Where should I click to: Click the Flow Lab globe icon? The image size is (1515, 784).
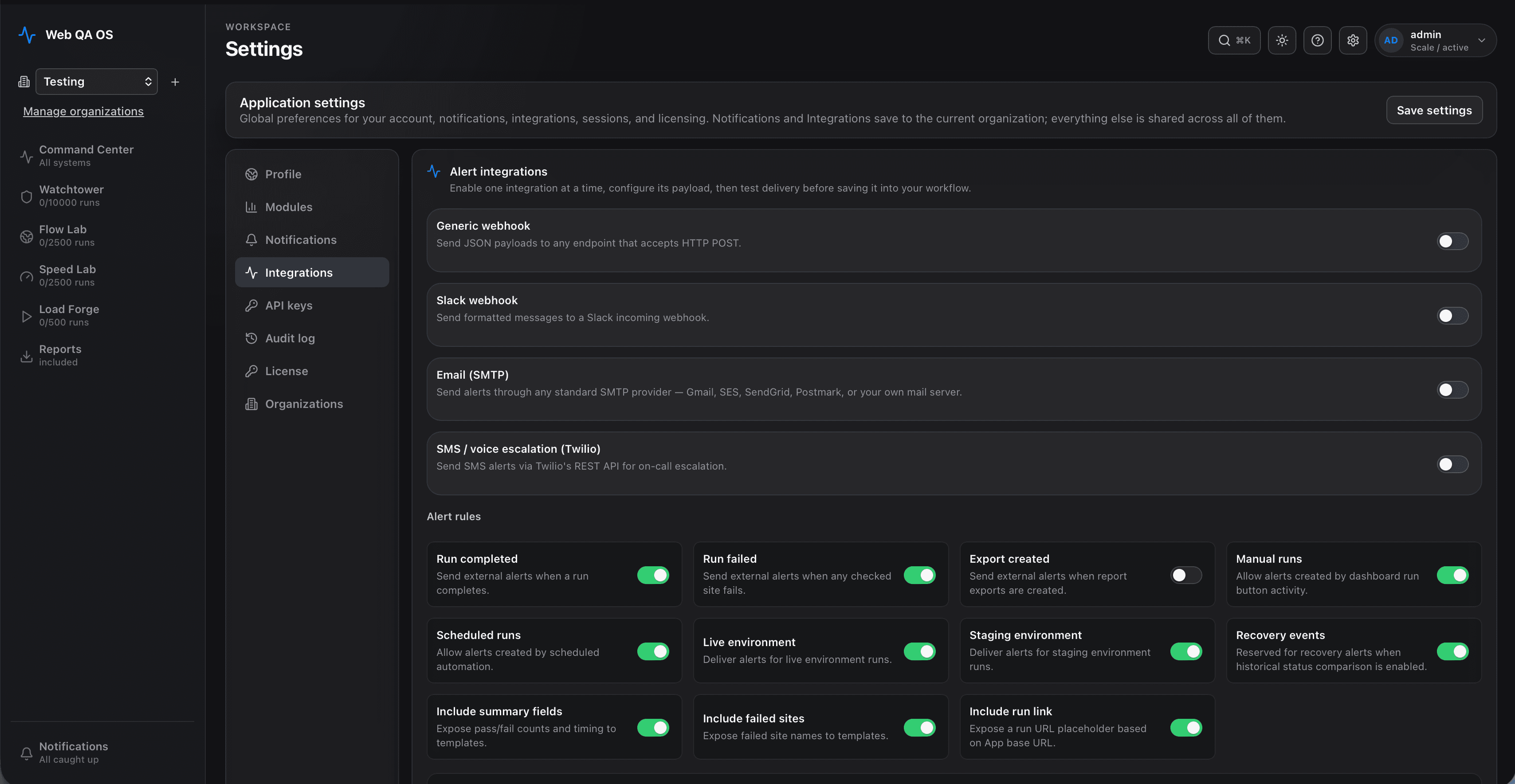[x=27, y=236]
